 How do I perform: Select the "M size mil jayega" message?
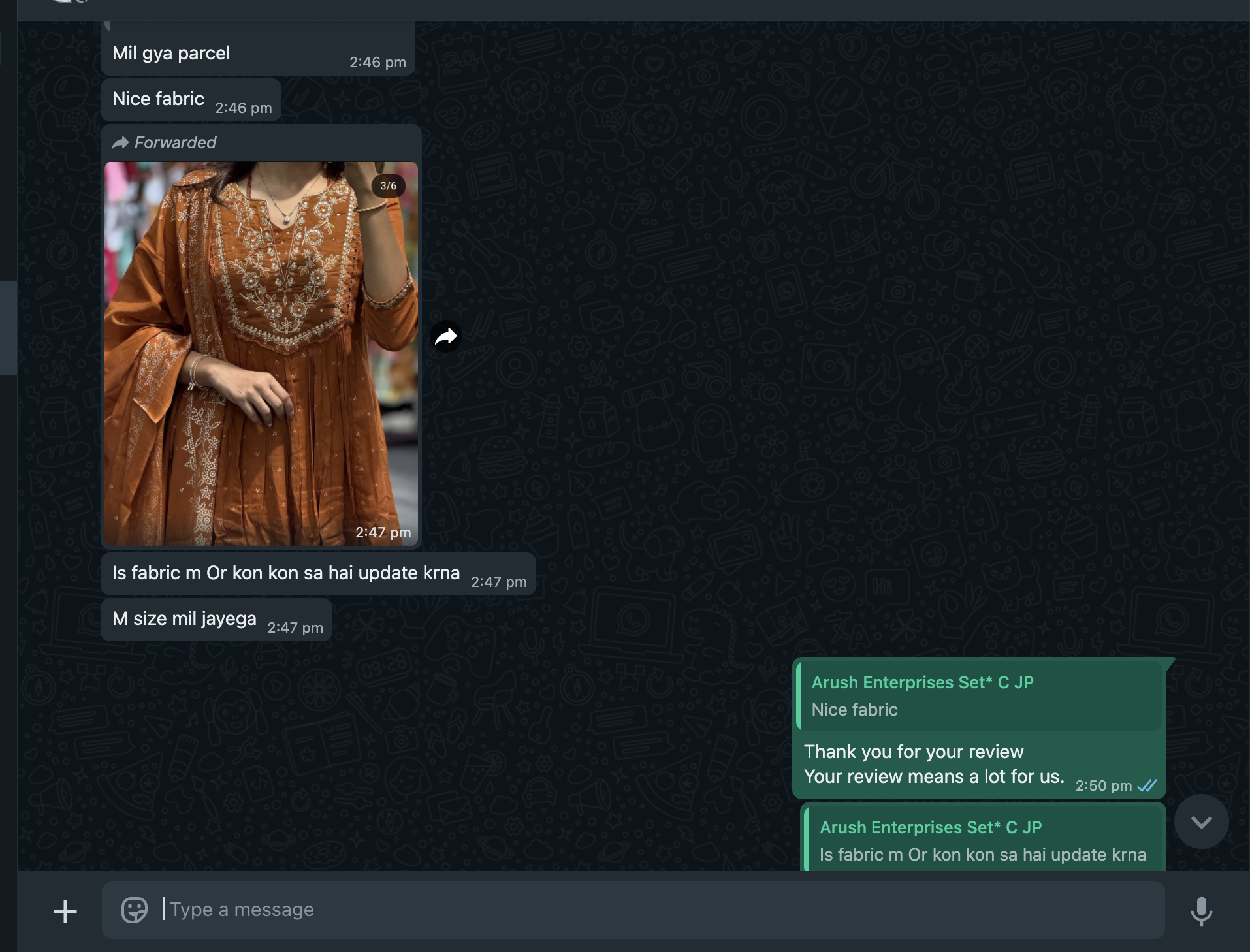point(184,619)
